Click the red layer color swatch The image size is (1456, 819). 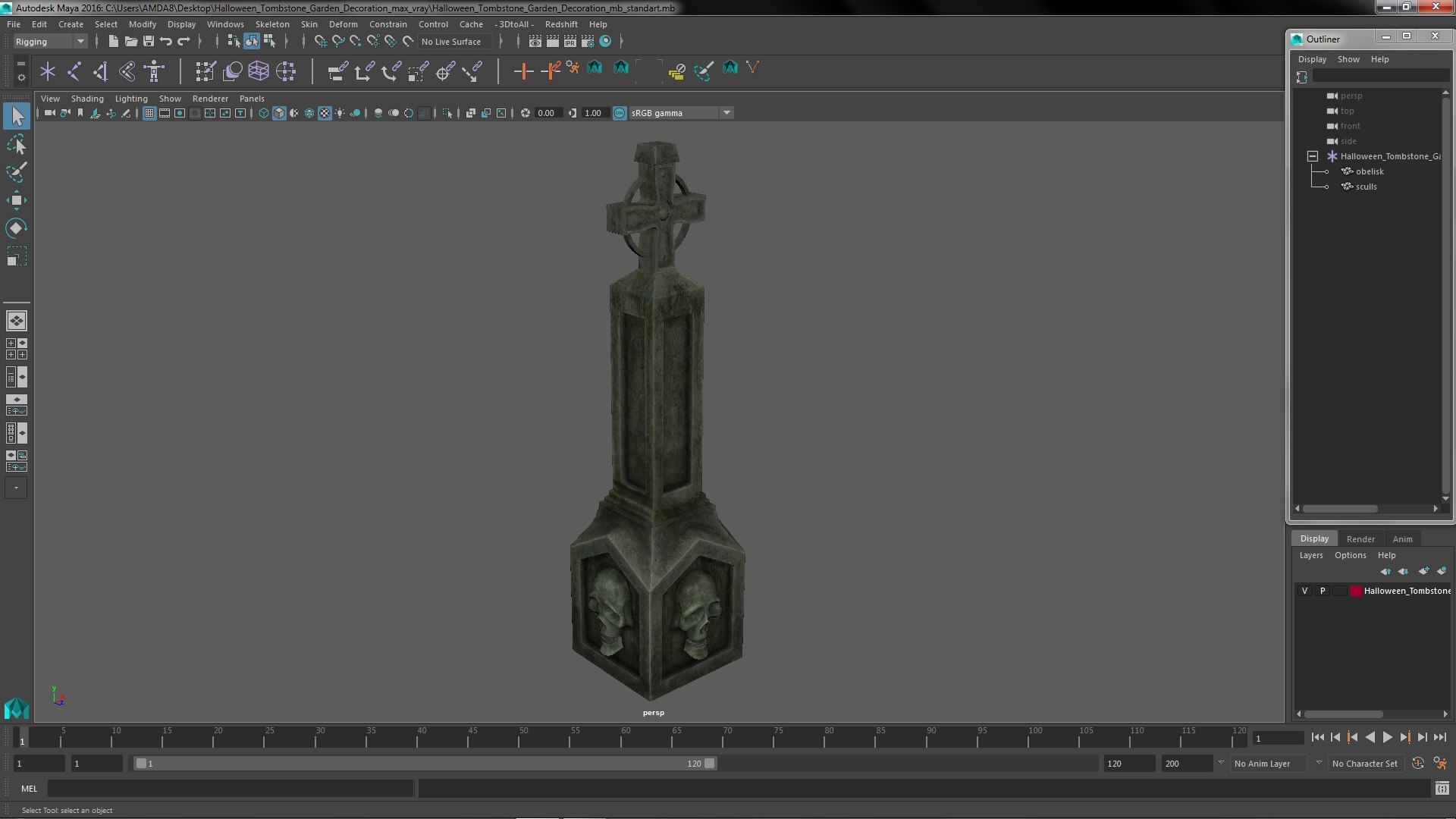pyautogui.click(x=1355, y=591)
